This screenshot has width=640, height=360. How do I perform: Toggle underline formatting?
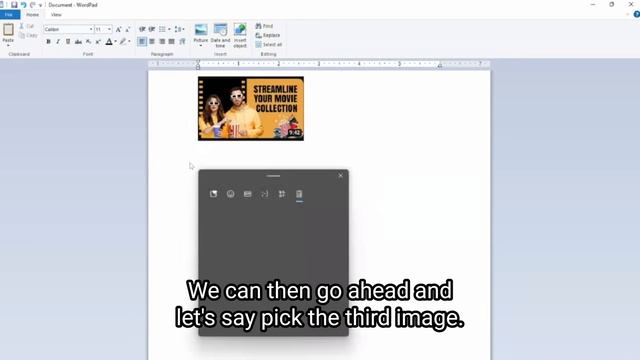(68, 42)
